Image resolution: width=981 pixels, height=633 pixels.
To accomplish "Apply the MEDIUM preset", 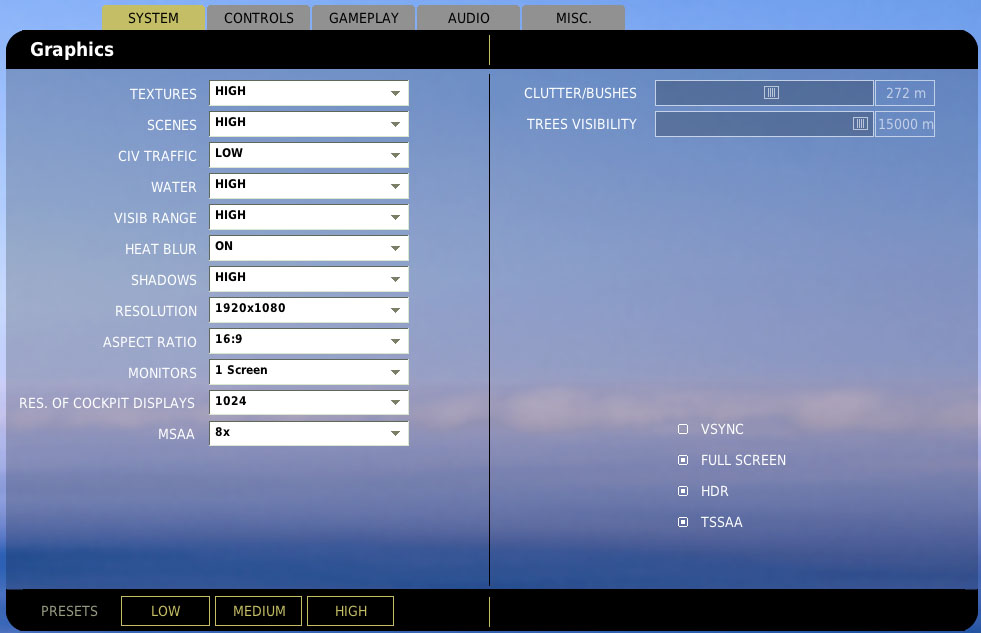I will [x=258, y=610].
